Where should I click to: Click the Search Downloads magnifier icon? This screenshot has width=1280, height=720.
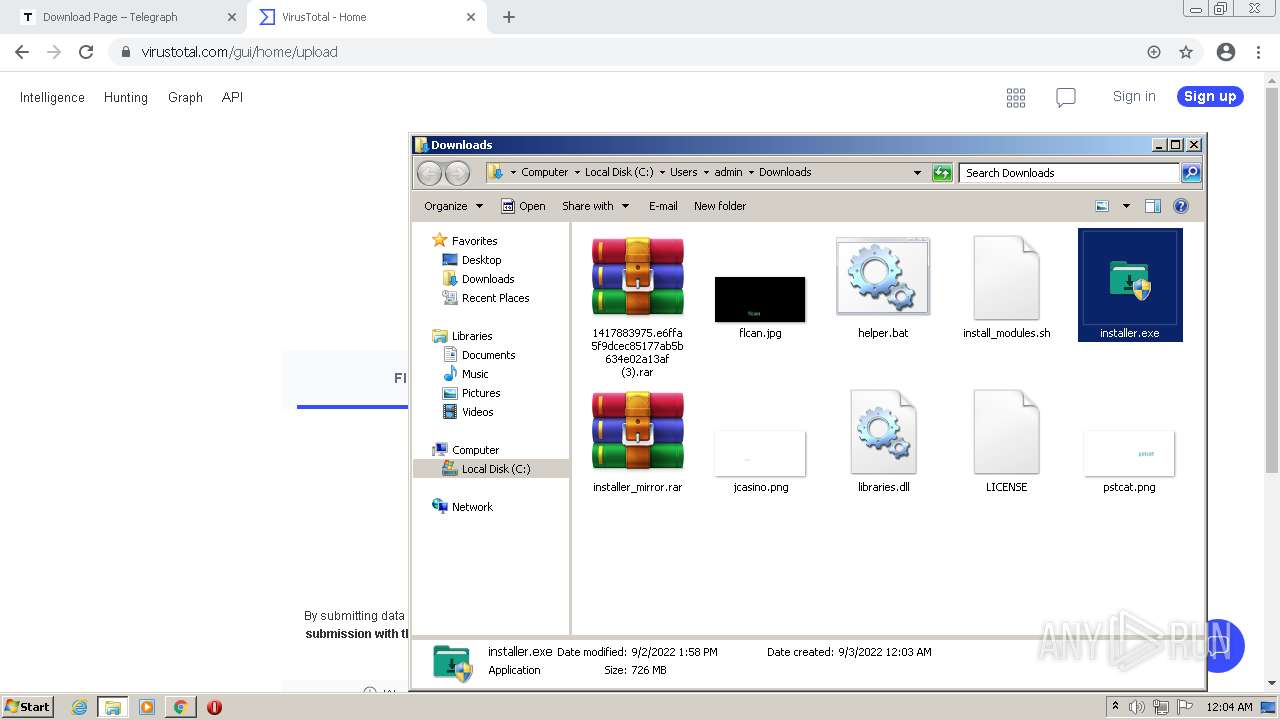(x=1191, y=173)
